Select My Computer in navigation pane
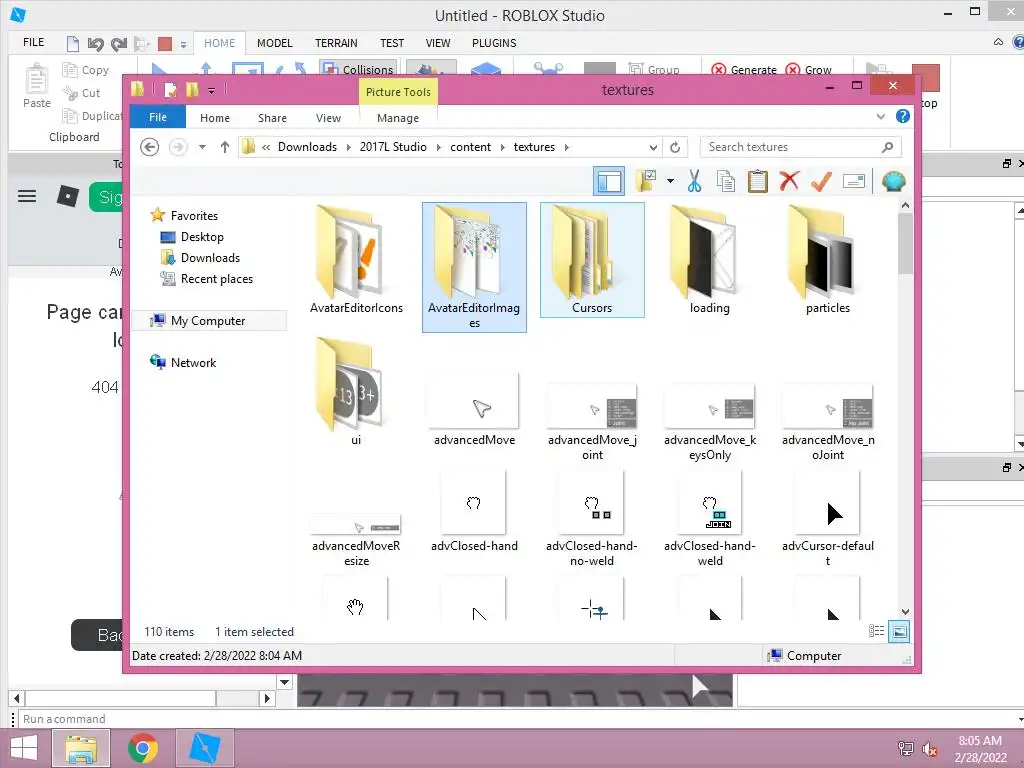The width and height of the screenshot is (1024, 768). [x=208, y=321]
